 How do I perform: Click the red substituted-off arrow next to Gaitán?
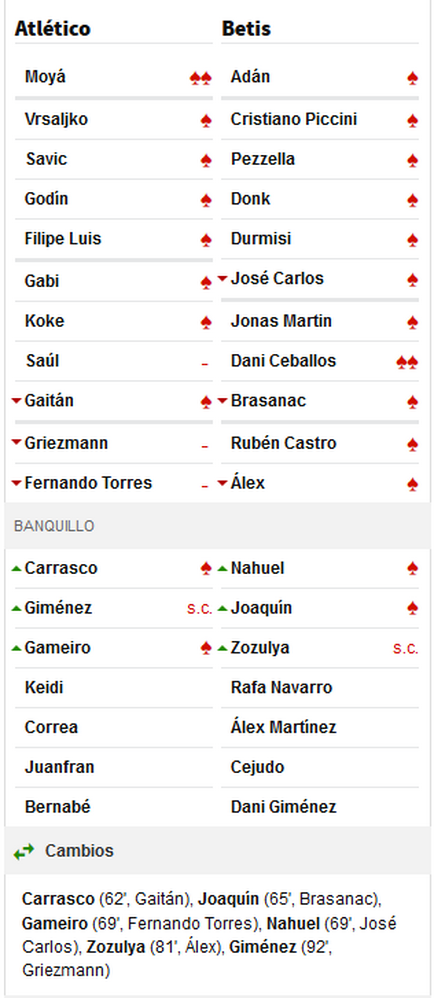tap(17, 401)
